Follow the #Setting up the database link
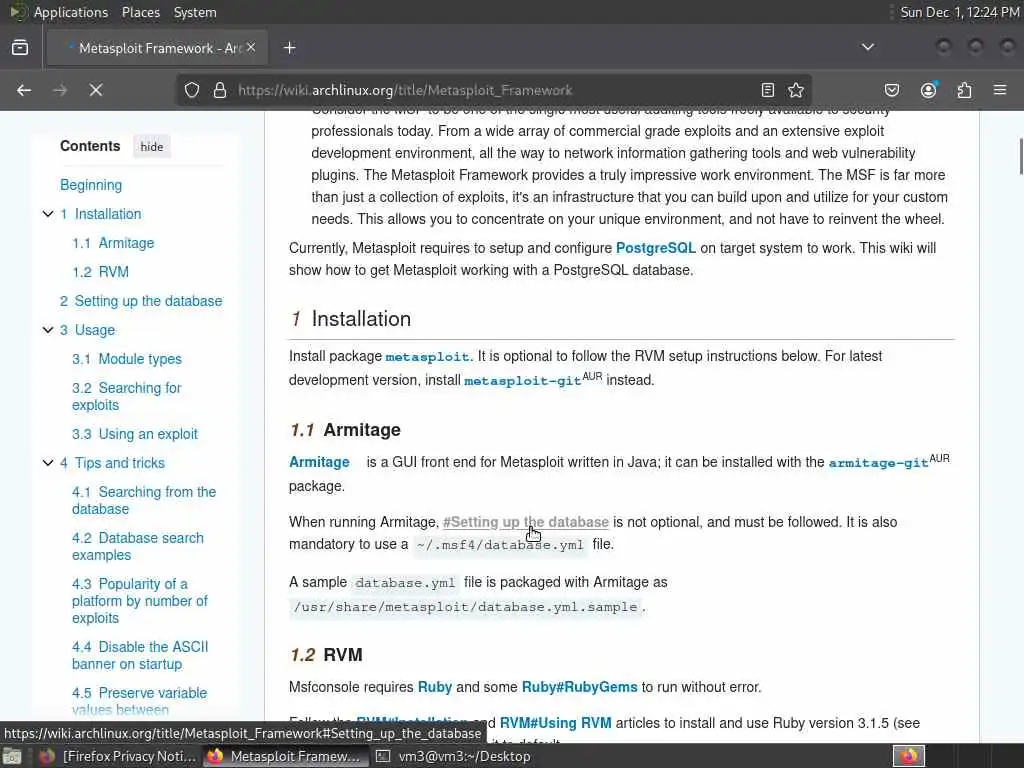Viewport: 1024px width, 768px height. [x=526, y=522]
